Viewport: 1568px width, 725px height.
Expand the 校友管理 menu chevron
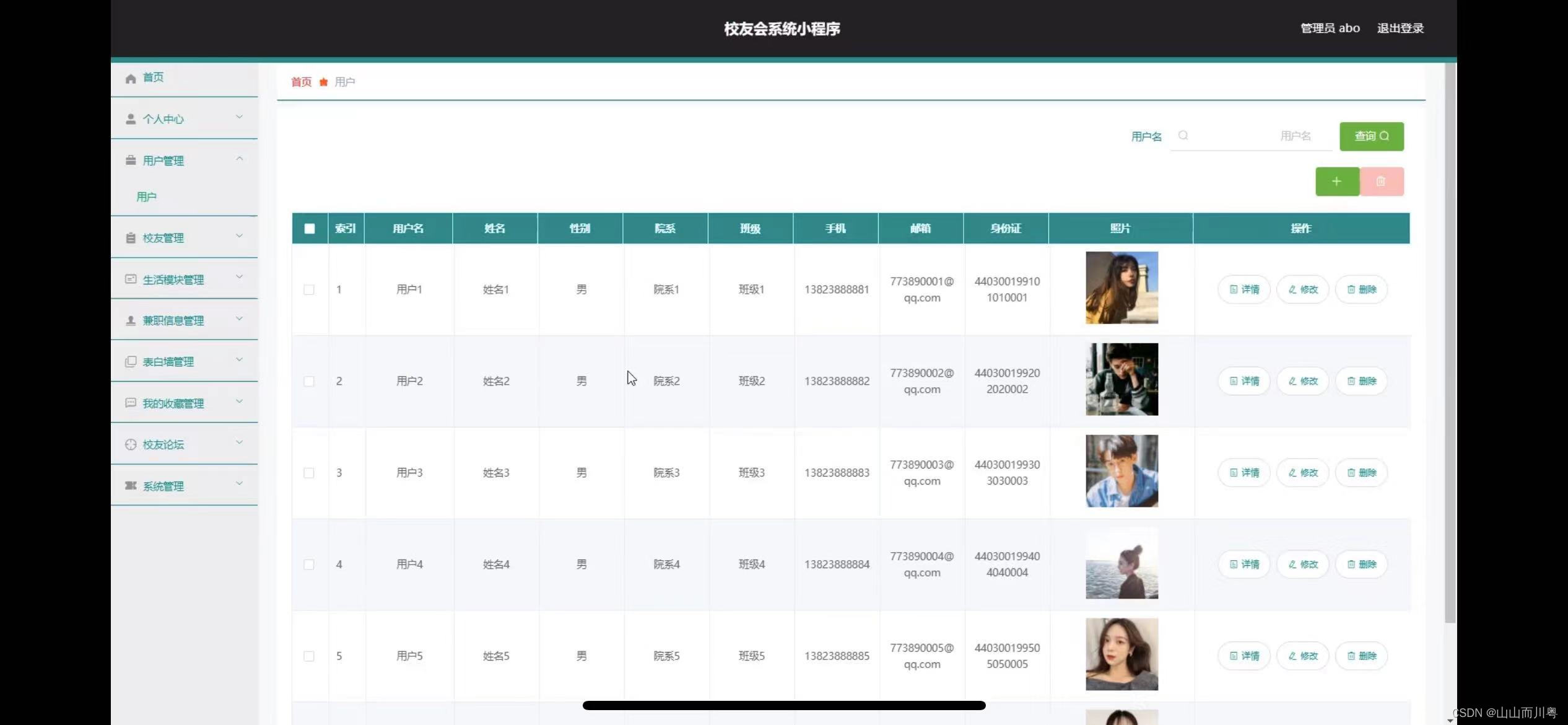(239, 236)
